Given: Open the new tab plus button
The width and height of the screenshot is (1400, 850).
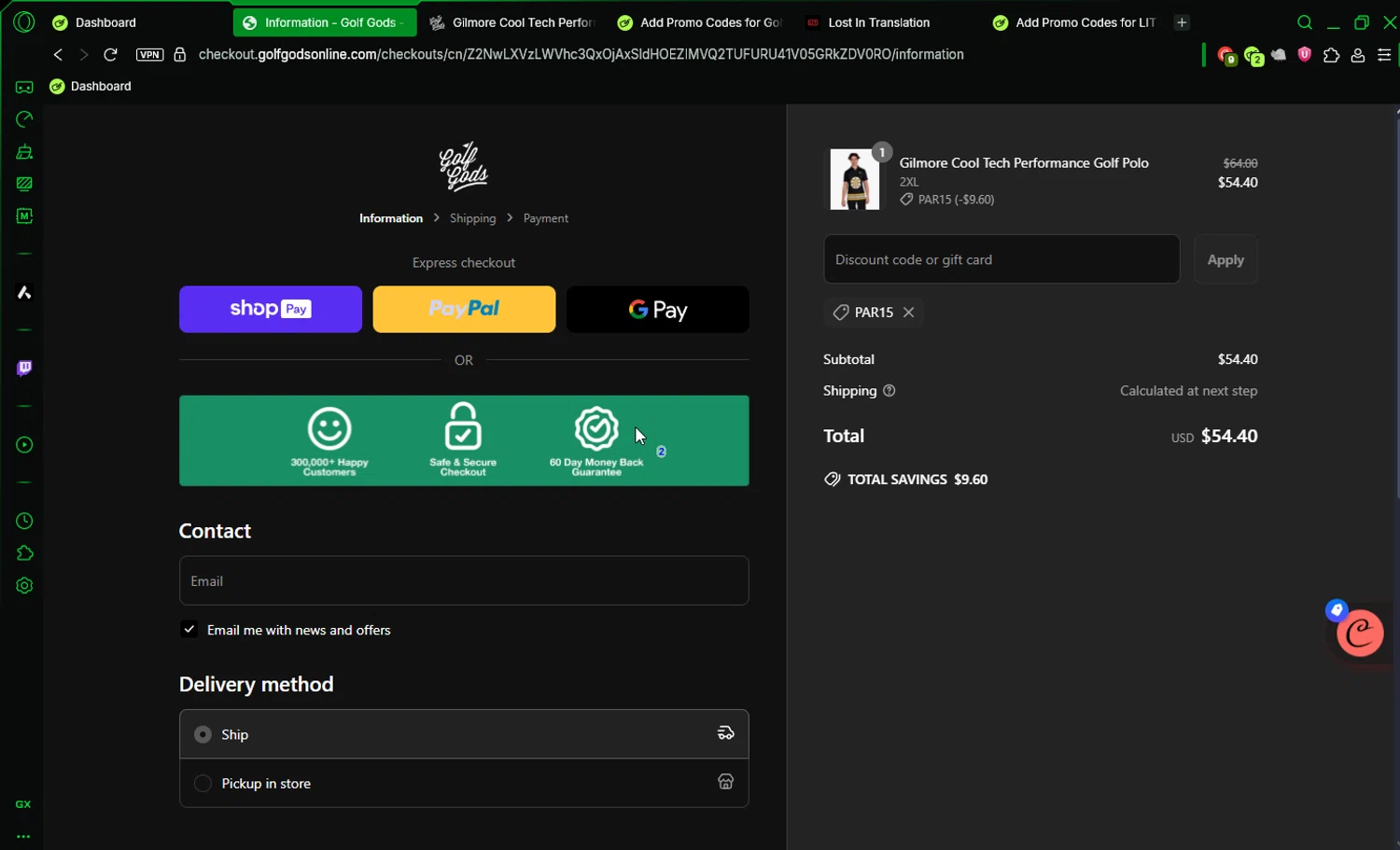Looking at the screenshot, I should pyautogui.click(x=1182, y=22).
